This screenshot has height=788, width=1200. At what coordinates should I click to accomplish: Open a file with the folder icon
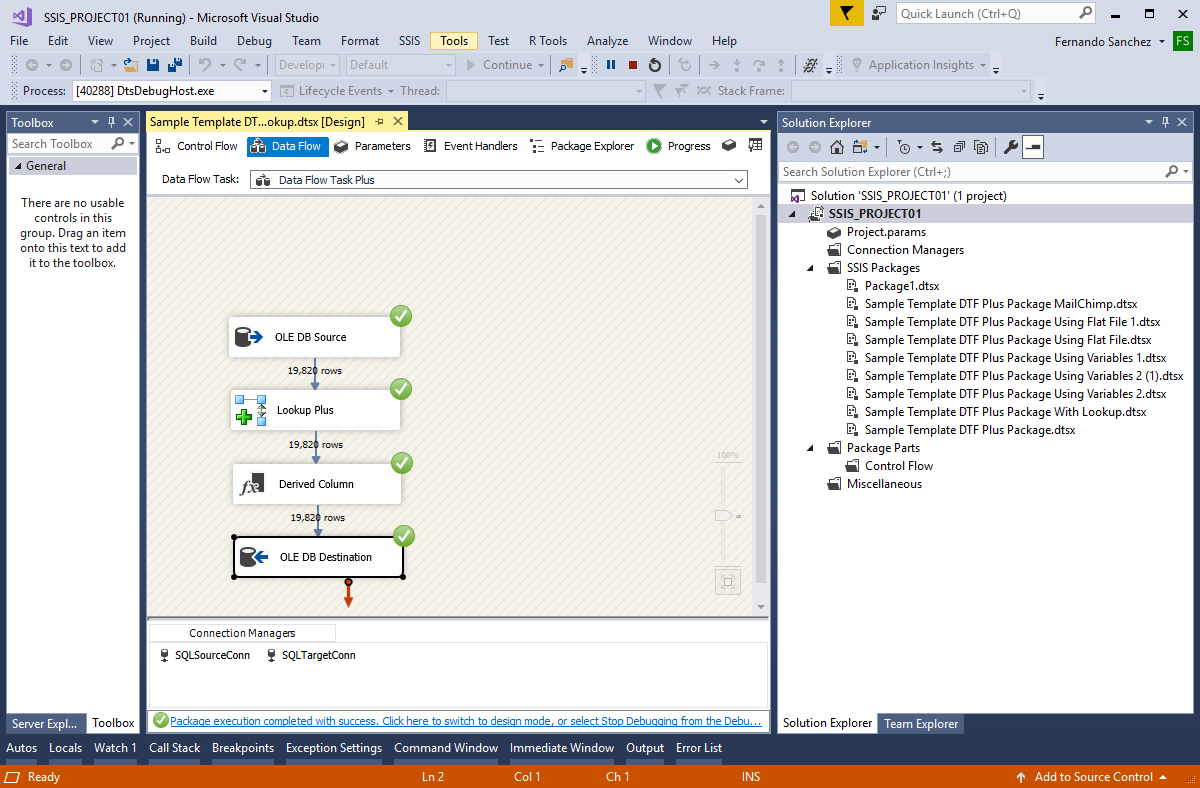(131, 65)
